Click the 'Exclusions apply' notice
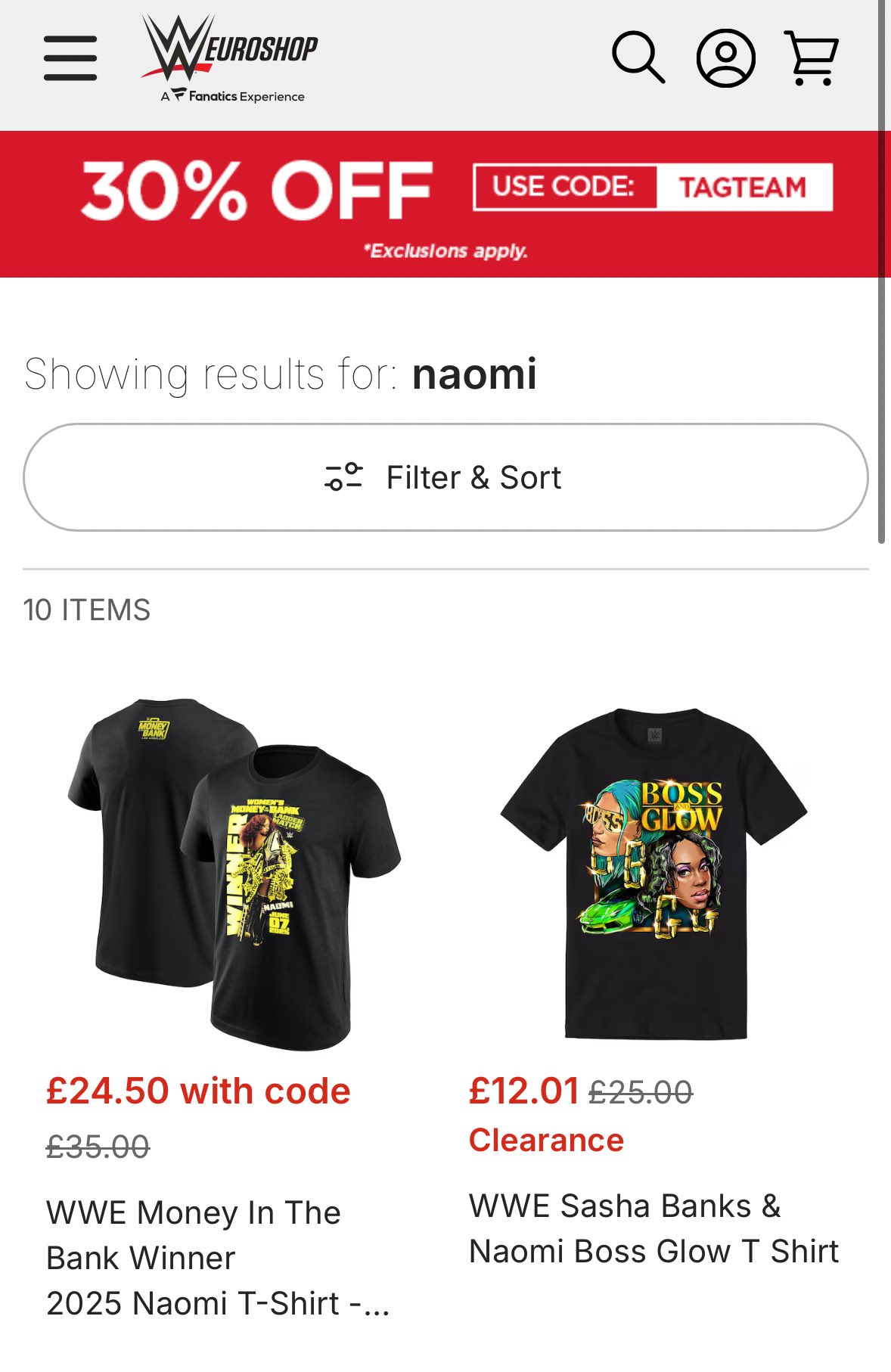 [x=445, y=250]
